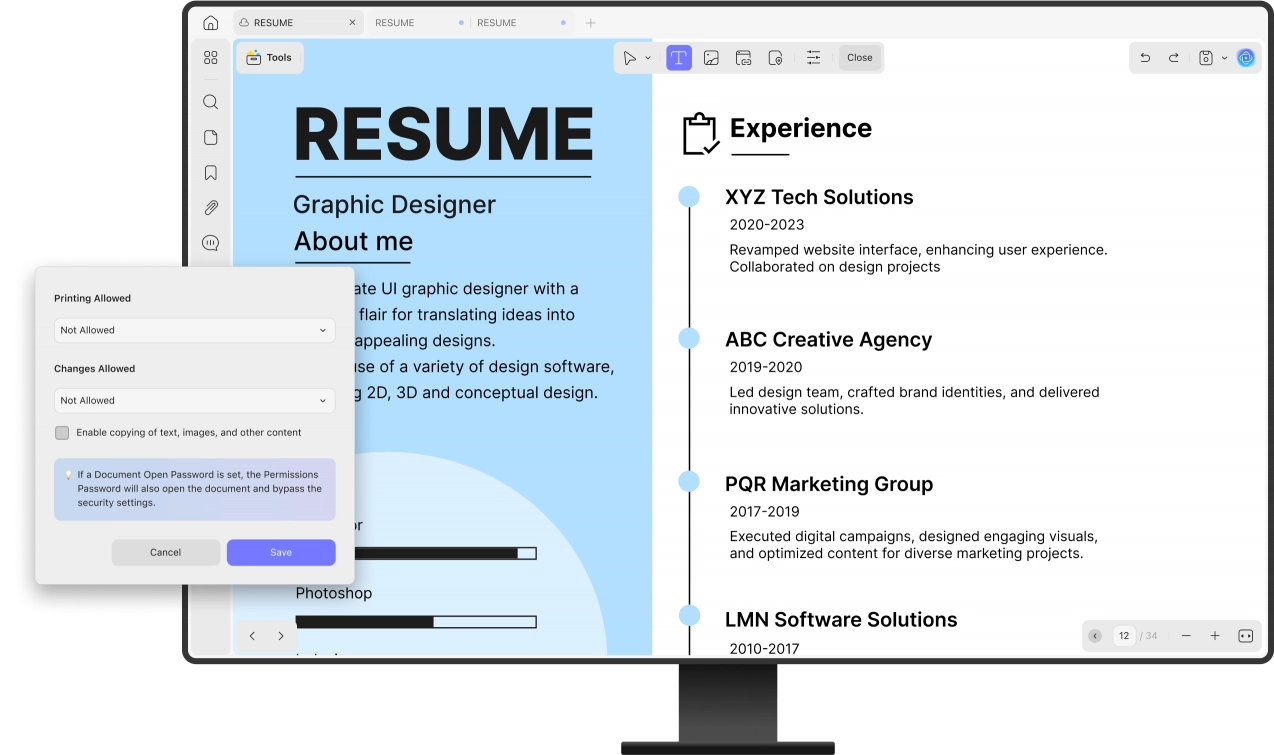Click the About me heading
The height and width of the screenshot is (755, 1274).
353,241
